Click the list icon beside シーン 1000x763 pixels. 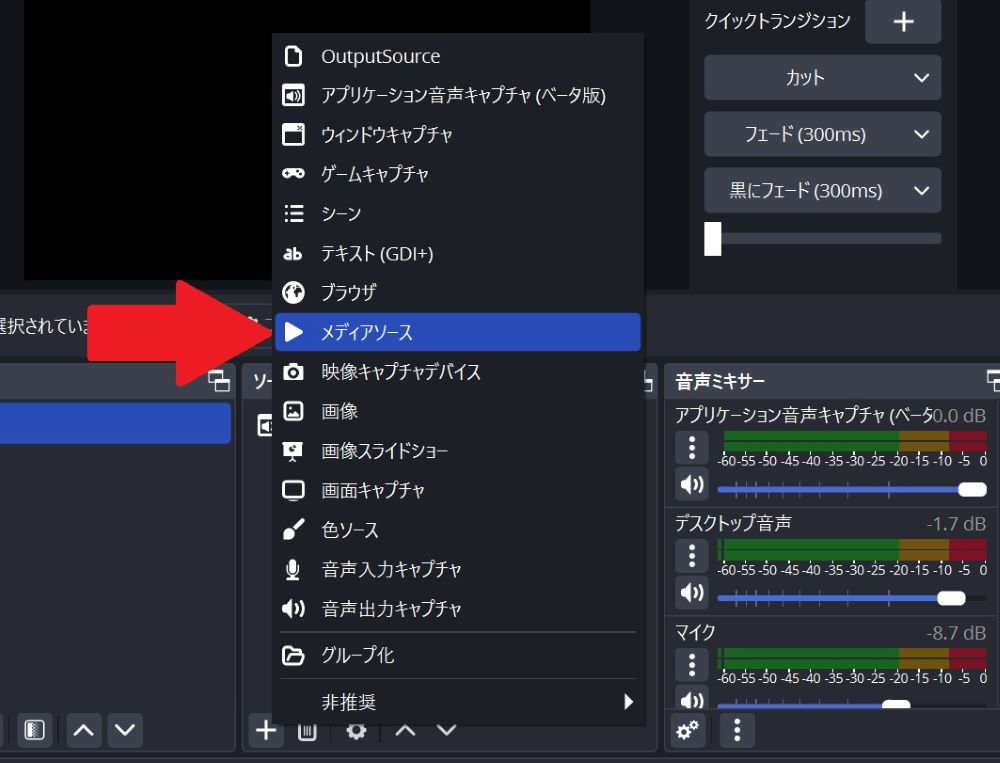coord(293,214)
